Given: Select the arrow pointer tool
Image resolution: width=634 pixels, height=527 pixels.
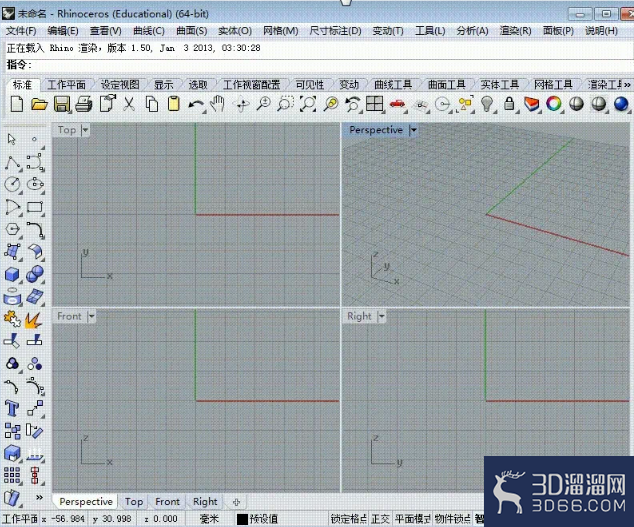Looking at the screenshot, I should pos(12,139).
